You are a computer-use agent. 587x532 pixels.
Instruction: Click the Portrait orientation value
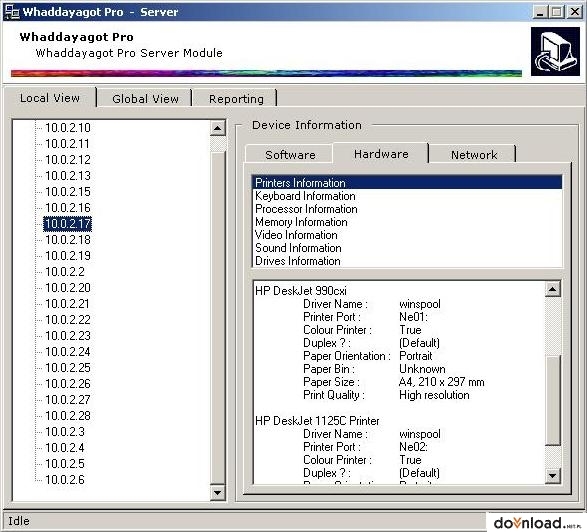pos(416,356)
